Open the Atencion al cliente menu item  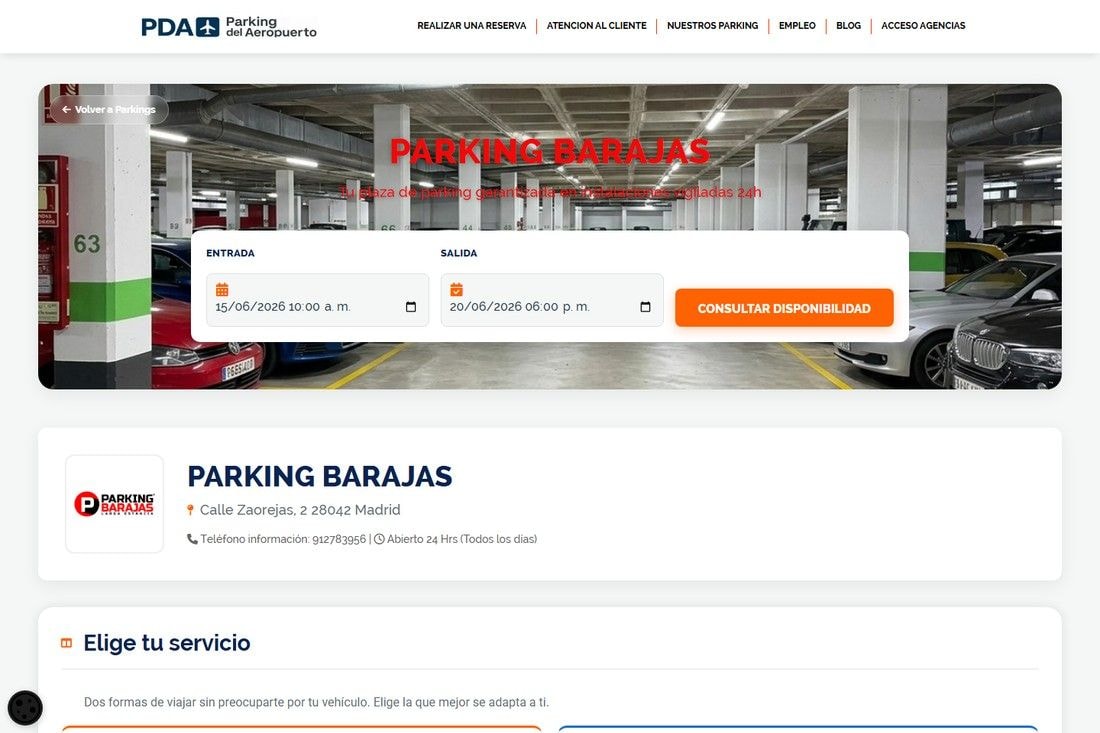pyautogui.click(x=596, y=25)
